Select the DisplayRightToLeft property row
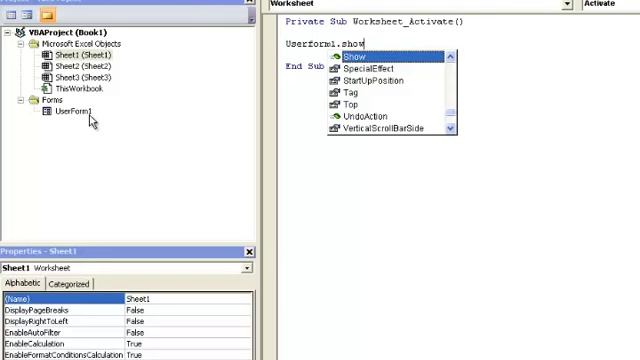640x360 pixels. [128, 322]
